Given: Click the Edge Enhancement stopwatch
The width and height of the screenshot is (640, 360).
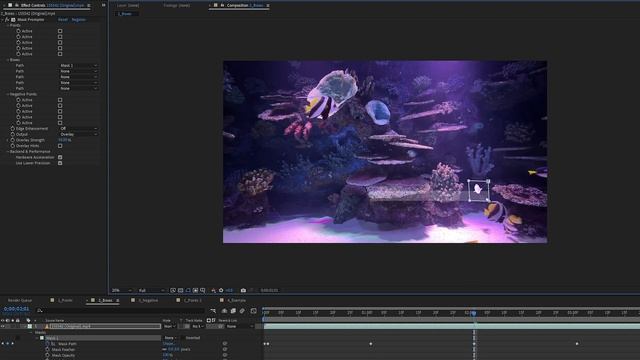Looking at the screenshot, I should [x=13, y=129].
